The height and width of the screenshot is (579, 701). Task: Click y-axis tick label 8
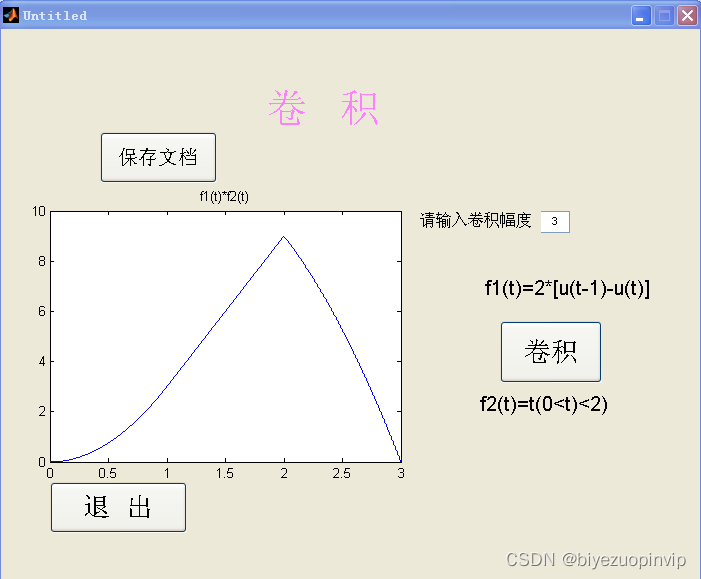pyautogui.click(x=42, y=261)
